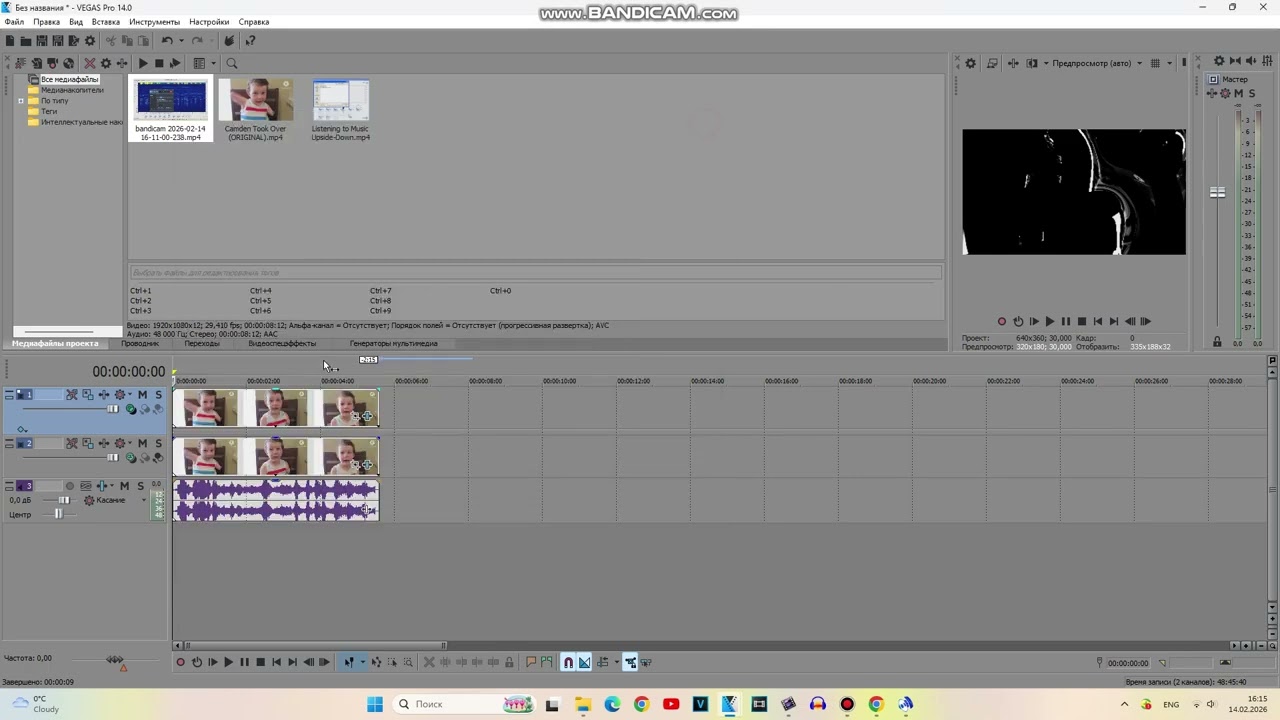This screenshot has width=1280, height=720.
Task: Play in the video preview window
Action: coord(1049,321)
